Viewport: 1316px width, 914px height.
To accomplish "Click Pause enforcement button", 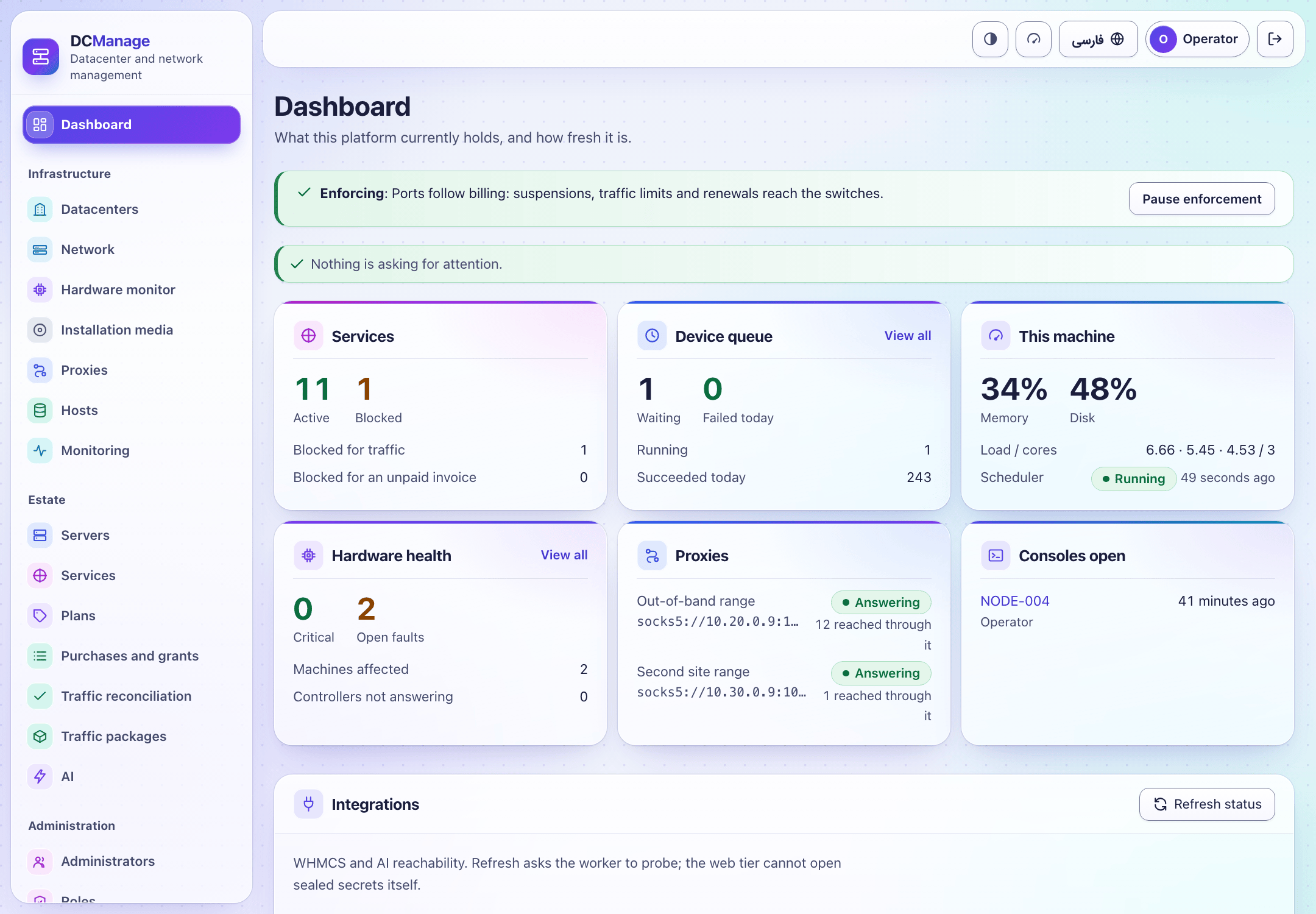I will (1201, 199).
